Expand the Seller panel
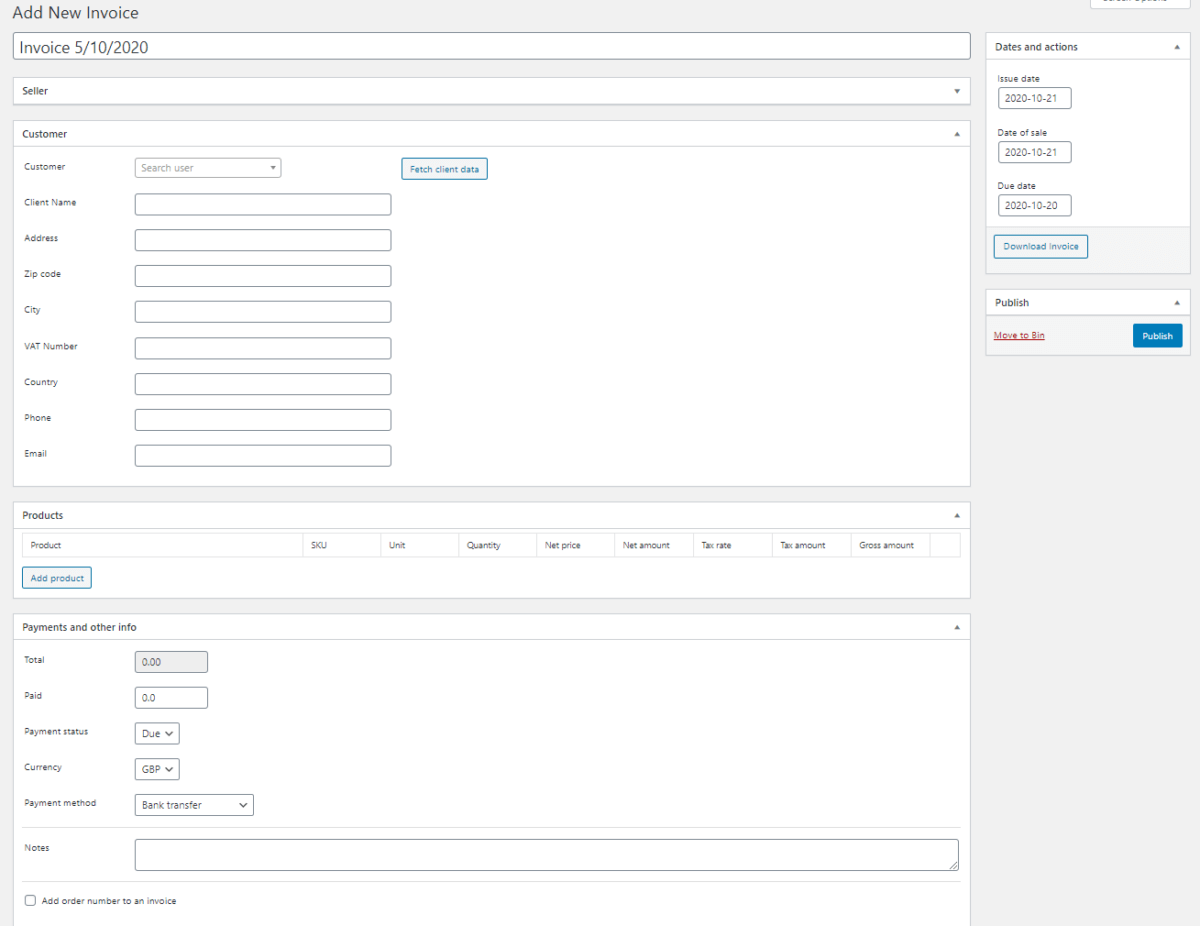Viewport: 1200px width, 926px height. click(x=956, y=90)
